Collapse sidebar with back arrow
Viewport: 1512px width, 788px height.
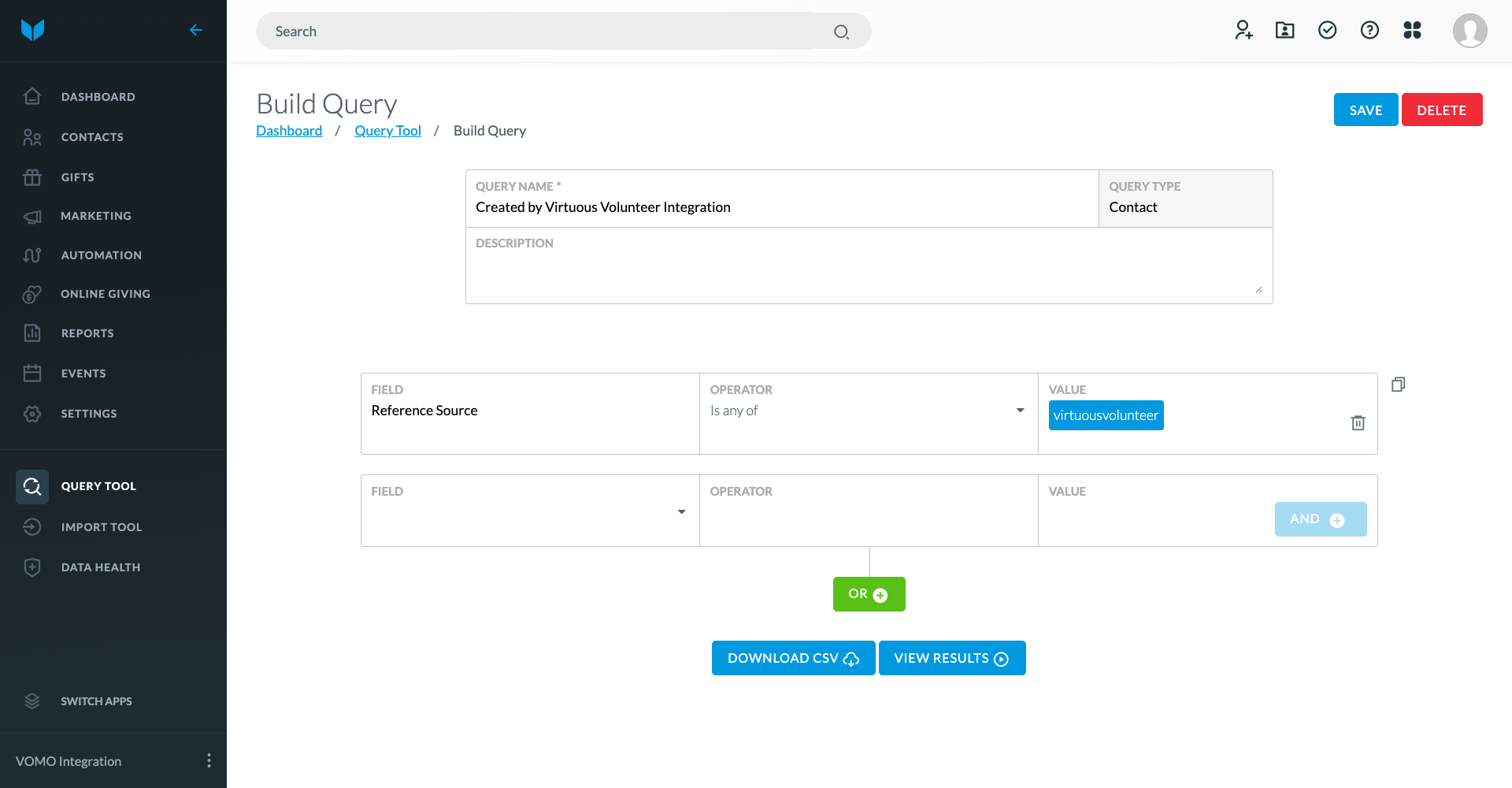pyautogui.click(x=196, y=30)
